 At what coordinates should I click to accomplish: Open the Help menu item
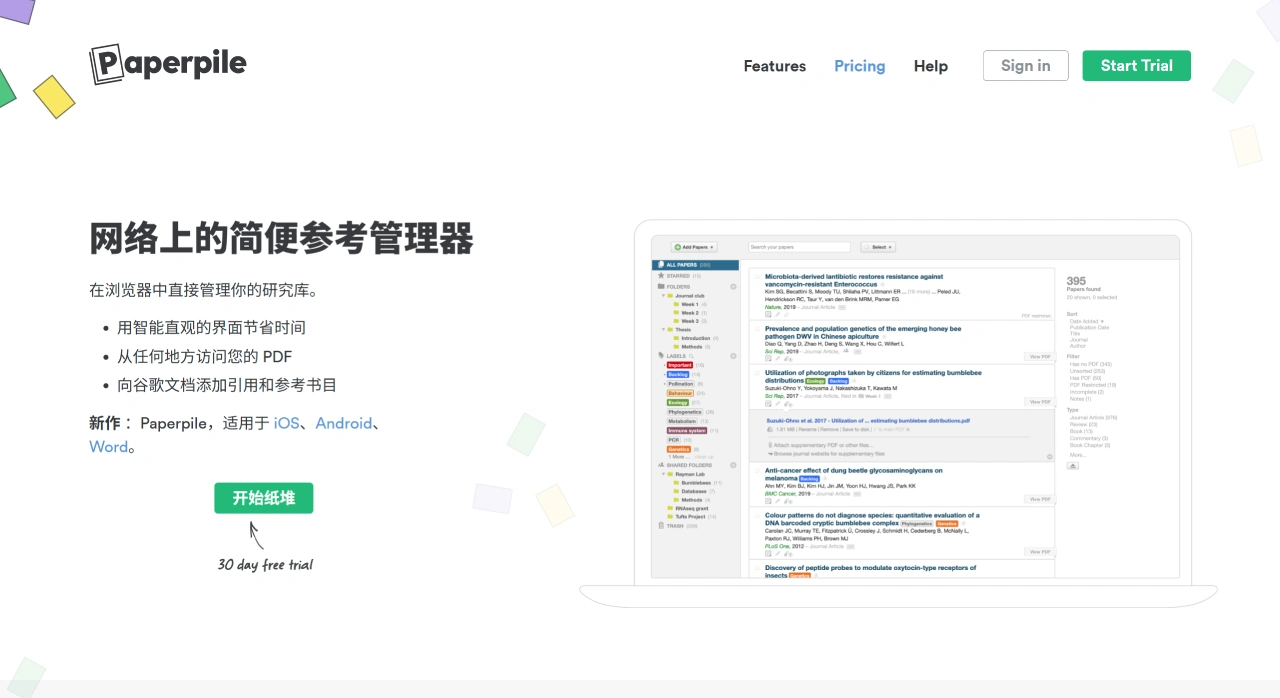930,66
